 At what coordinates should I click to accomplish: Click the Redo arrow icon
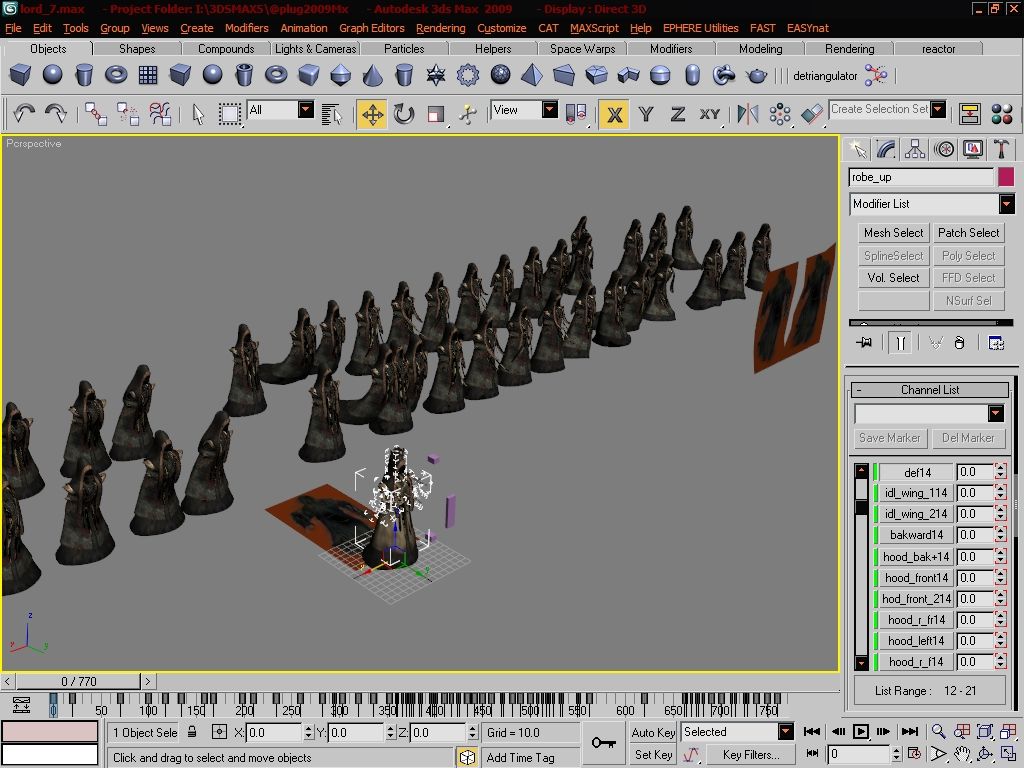click(x=56, y=114)
